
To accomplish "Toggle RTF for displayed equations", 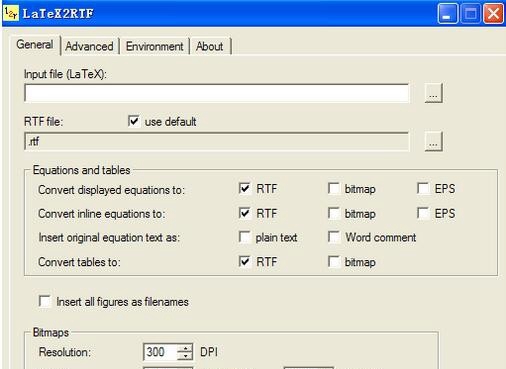I will click(x=245, y=188).
